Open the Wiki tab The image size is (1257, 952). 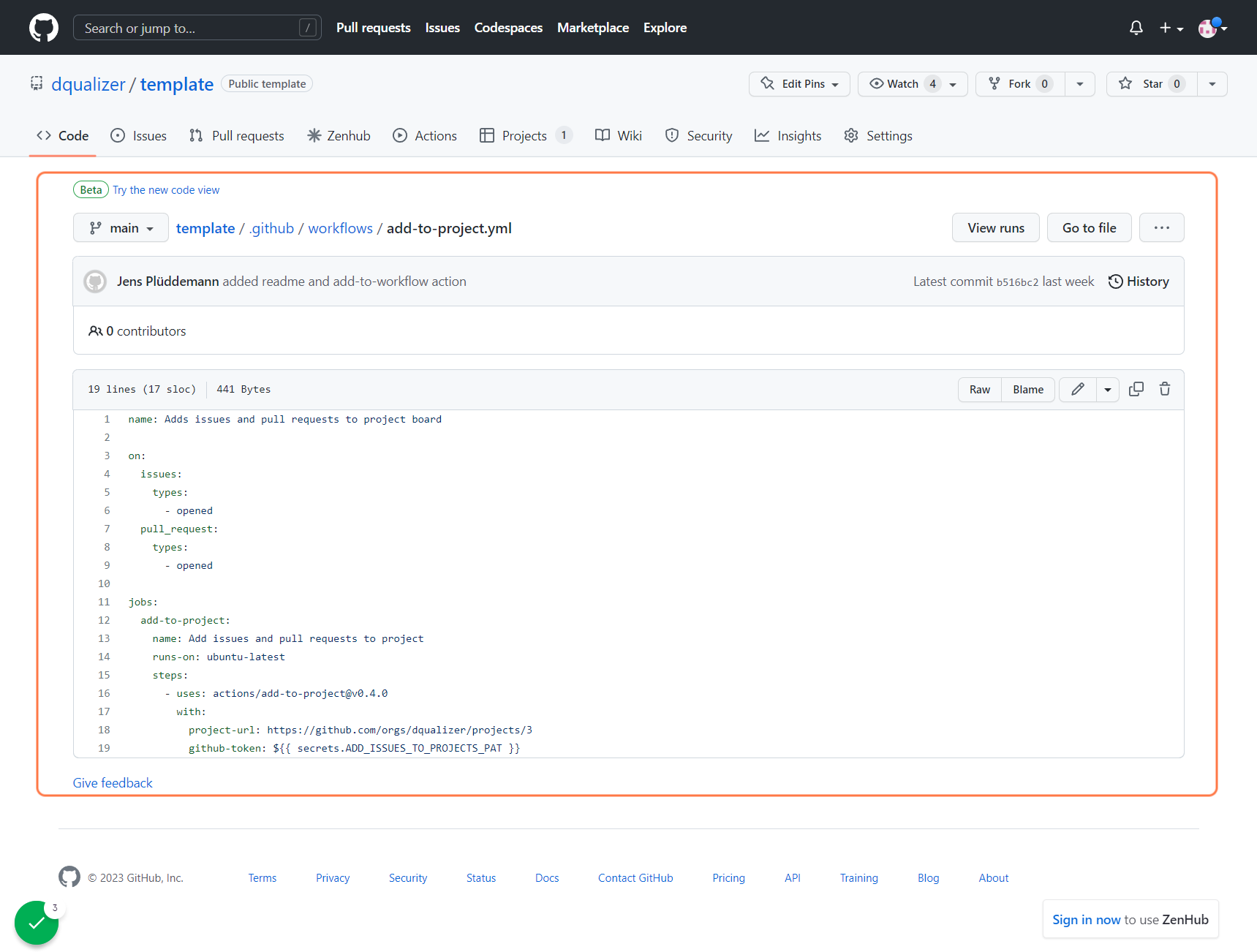coord(619,136)
